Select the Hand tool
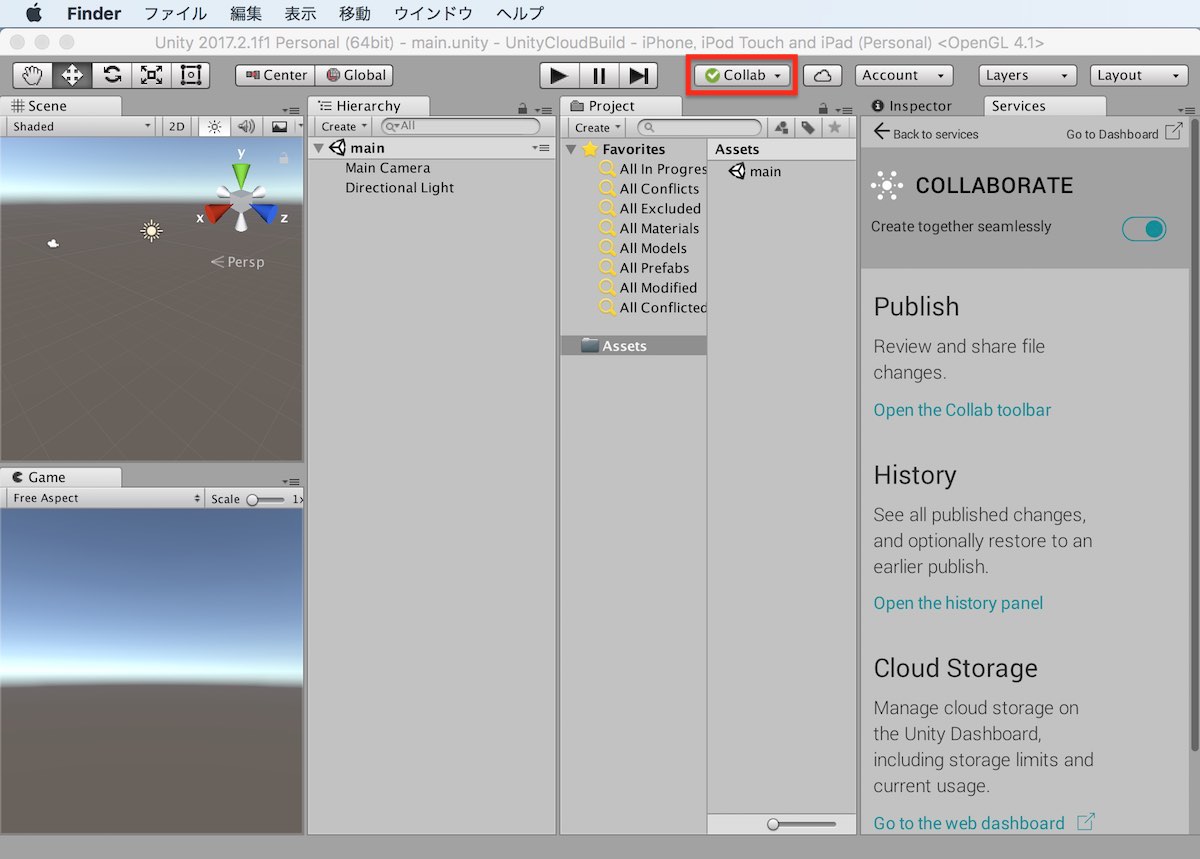Screen dimensions: 1200x859 click(33, 75)
